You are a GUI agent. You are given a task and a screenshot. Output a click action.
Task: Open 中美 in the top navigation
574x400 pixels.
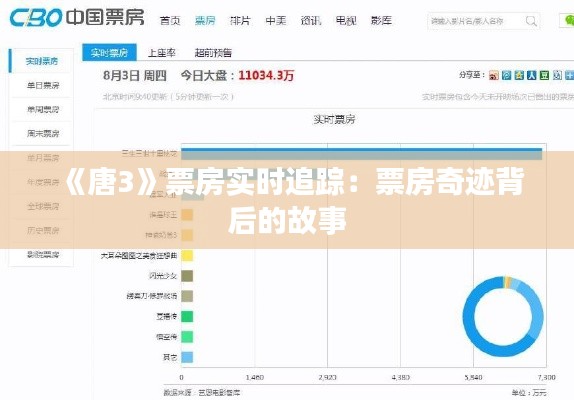(x=276, y=20)
